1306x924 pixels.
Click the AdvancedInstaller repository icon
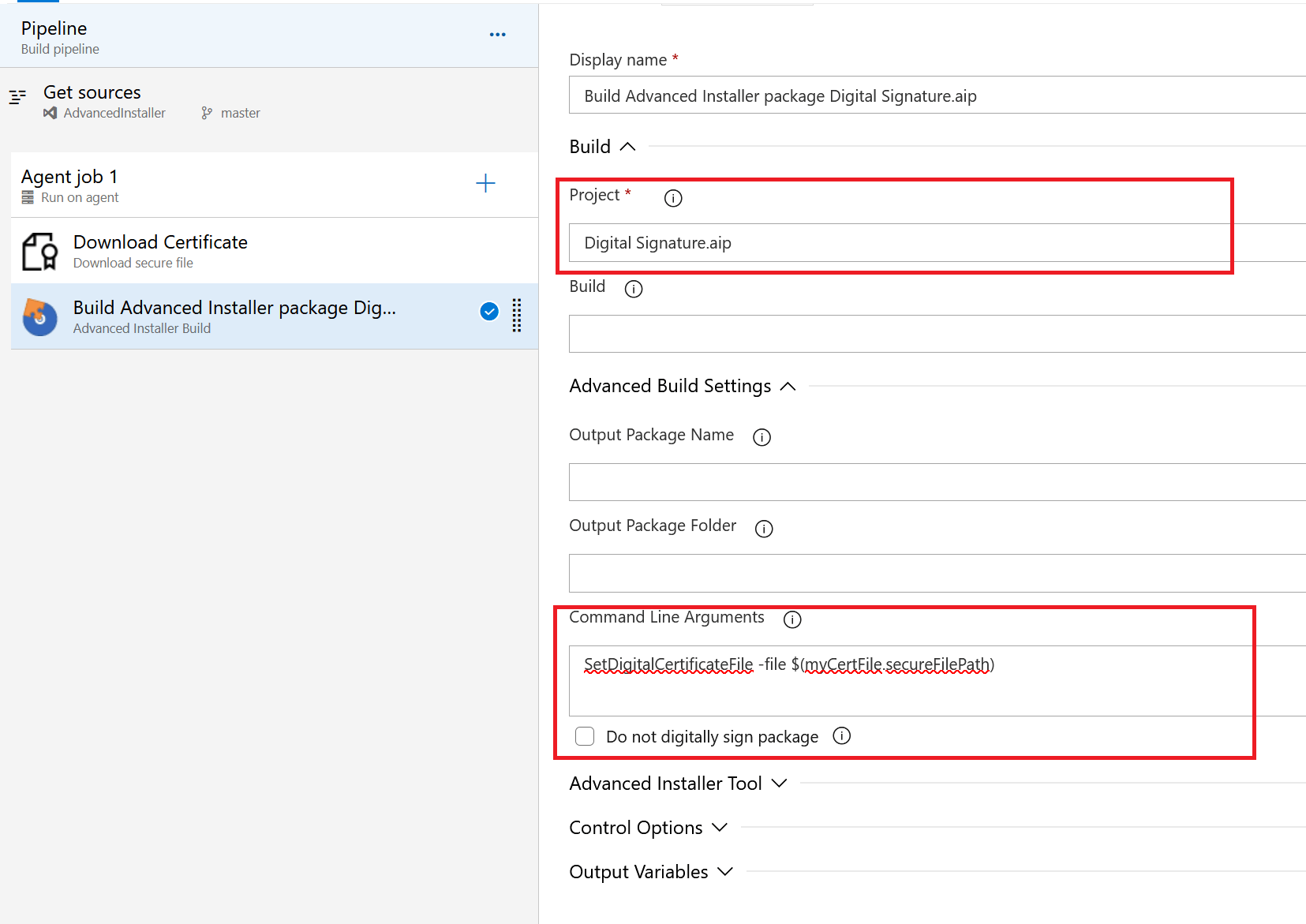click(50, 113)
